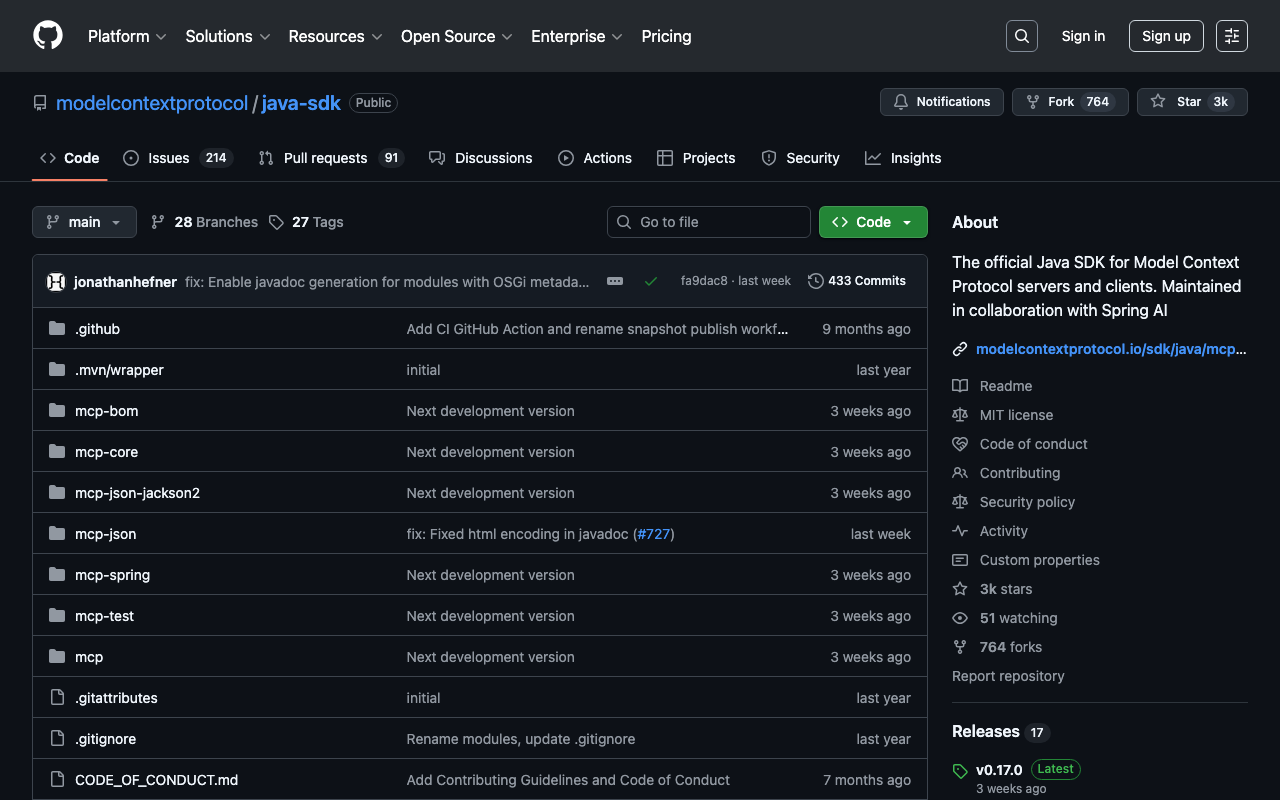
Task: Open the .github folder icon
Action: point(57,329)
